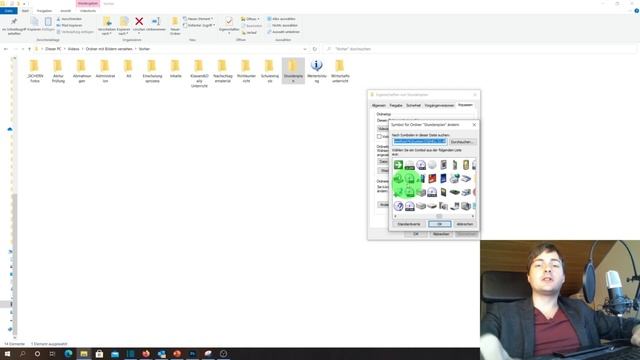Viewport: 640px width, 360px height.
Task: Pick the white sphere icon in symbol list
Action: pos(432,164)
